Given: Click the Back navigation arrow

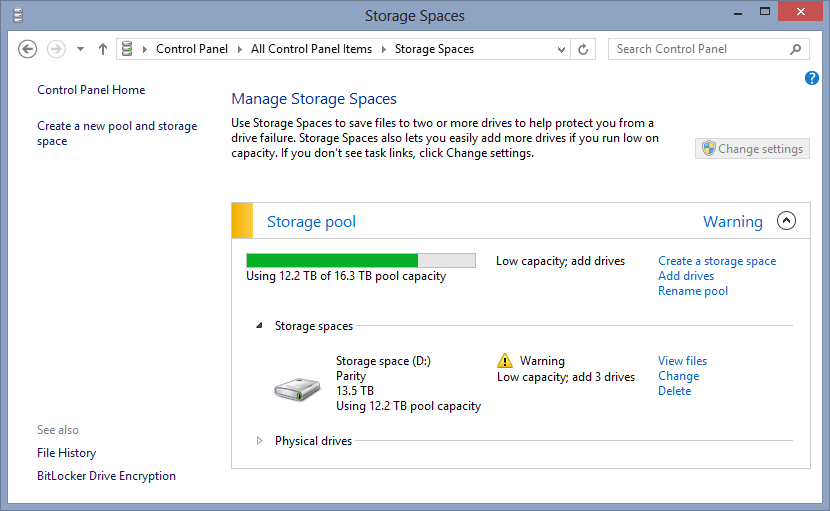Looking at the screenshot, I should [x=28, y=49].
